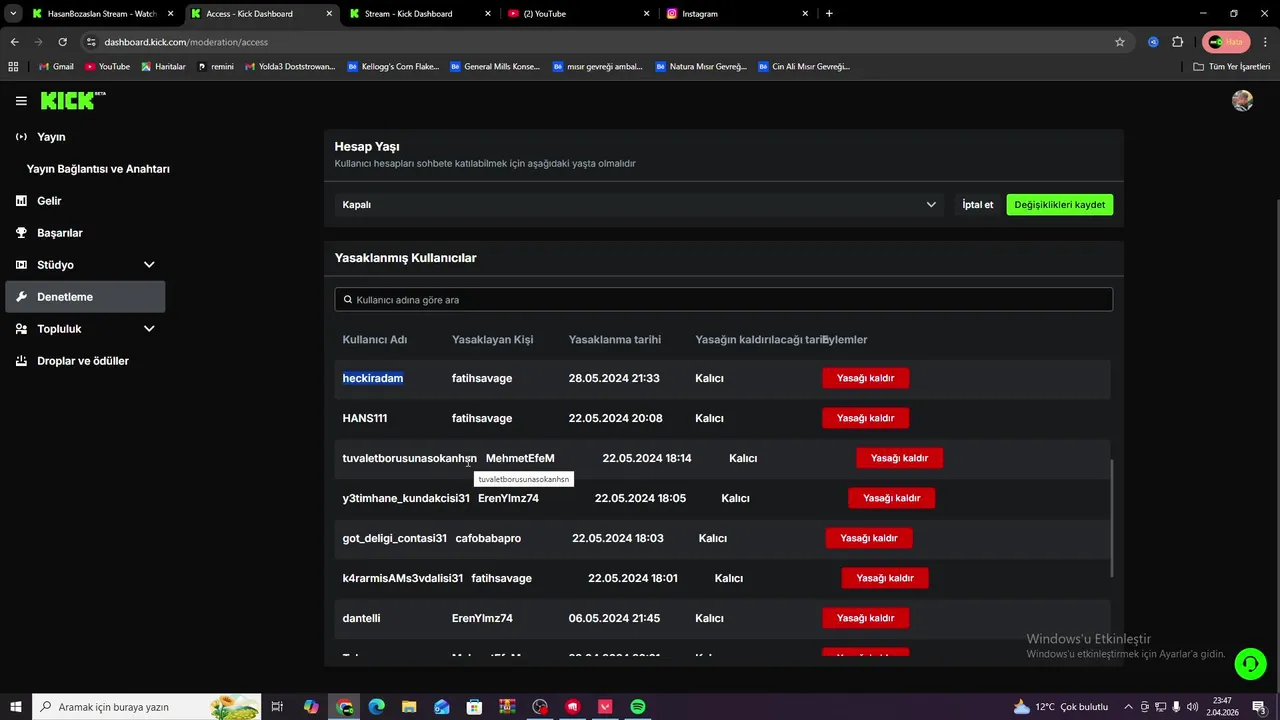Switch to Stream - Kick Dashboard tab
1280x720 pixels.
(x=420, y=14)
